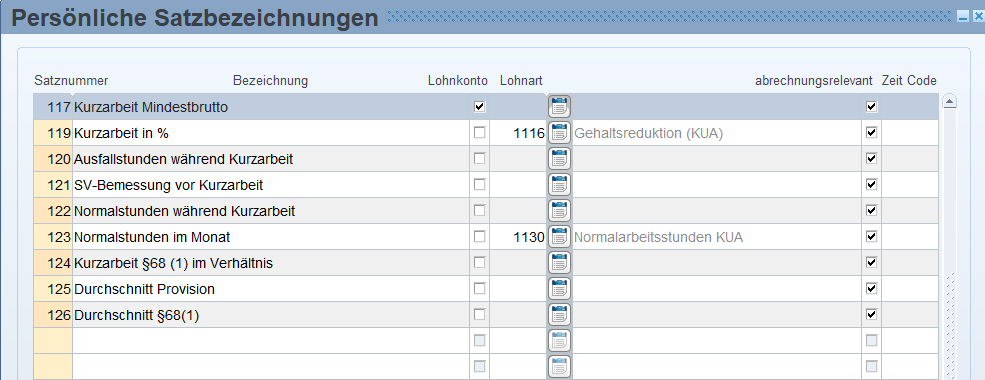
Task: Click the first empty Bezeichnung row
Action: (271, 340)
